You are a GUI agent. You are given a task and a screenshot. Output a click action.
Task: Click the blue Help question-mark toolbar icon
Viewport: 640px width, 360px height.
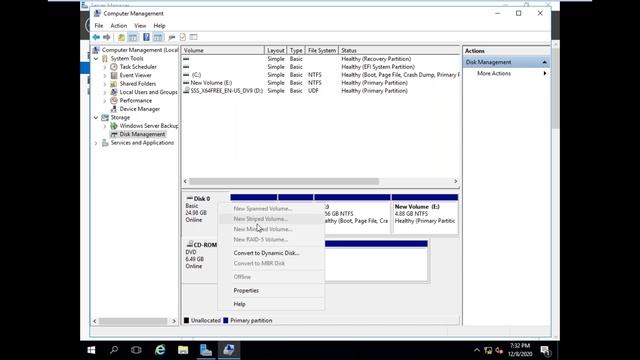[x=146, y=37]
